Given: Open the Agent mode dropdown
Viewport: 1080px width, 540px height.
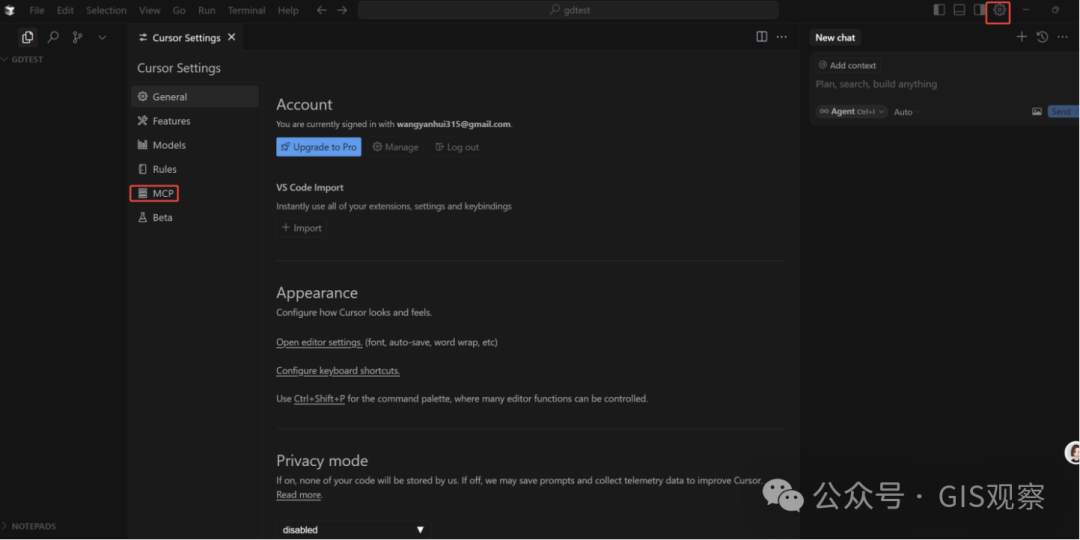Looking at the screenshot, I should tap(851, 112).
